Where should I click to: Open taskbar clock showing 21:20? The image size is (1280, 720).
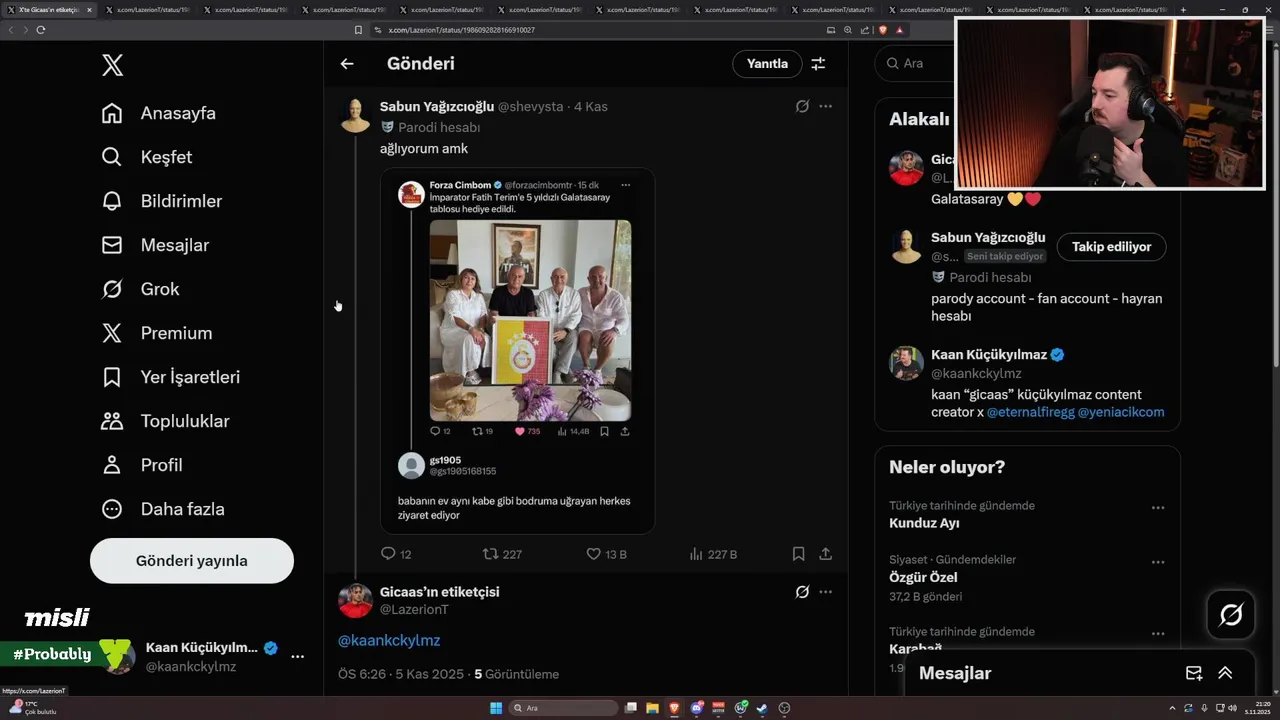(1258, 708)
